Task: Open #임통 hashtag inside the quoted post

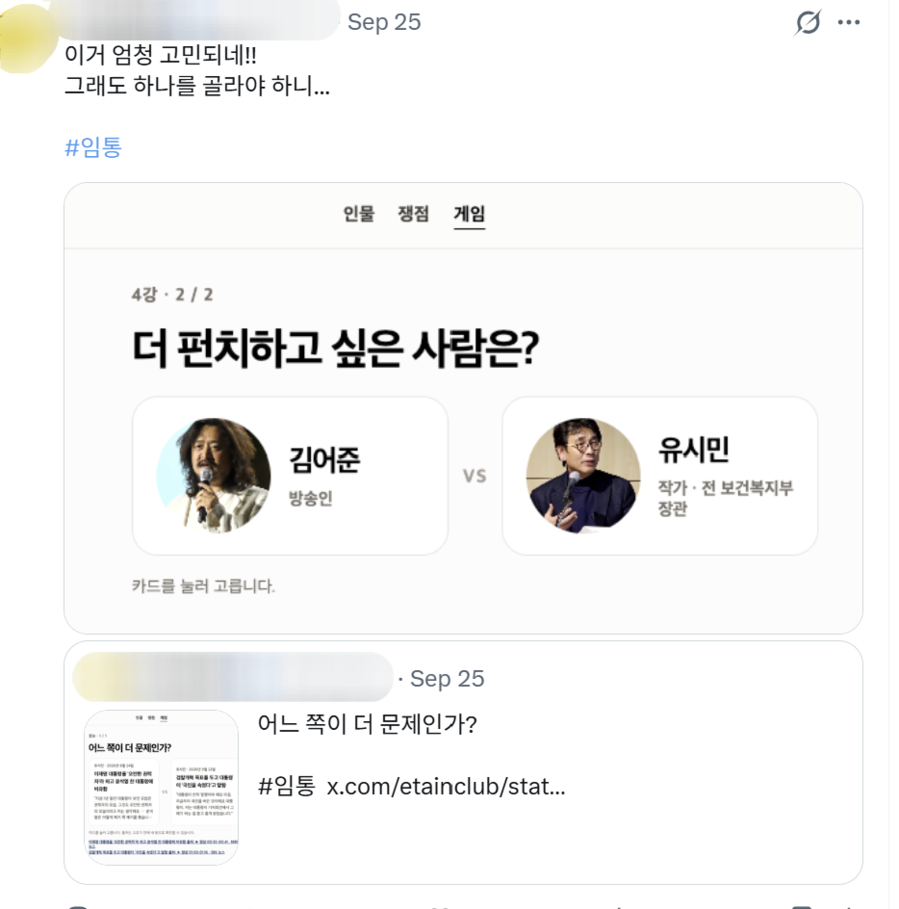Action: [x=286, y=787]
